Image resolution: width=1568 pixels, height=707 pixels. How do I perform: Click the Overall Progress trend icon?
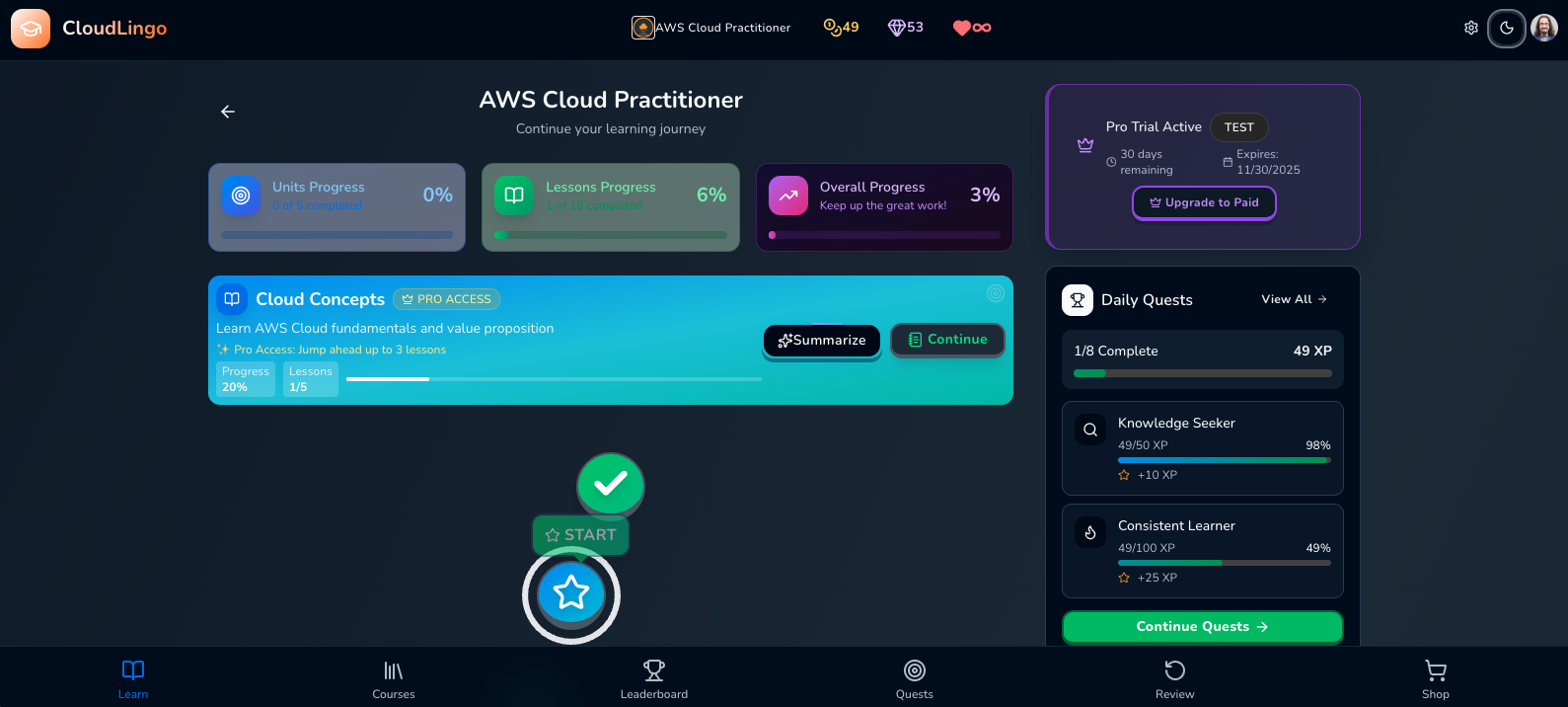[x=788, y=196]
